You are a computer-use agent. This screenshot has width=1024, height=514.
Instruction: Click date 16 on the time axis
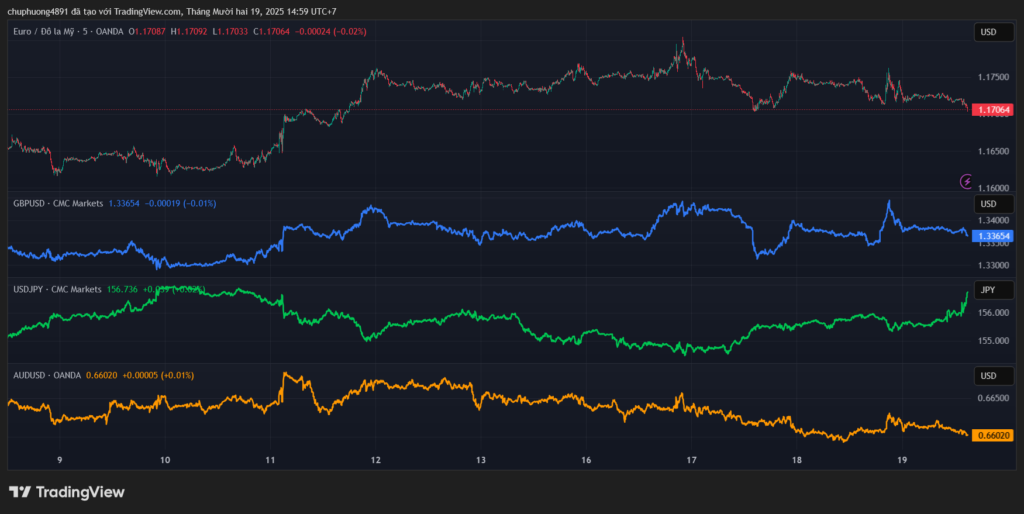[x=586, y=460]
